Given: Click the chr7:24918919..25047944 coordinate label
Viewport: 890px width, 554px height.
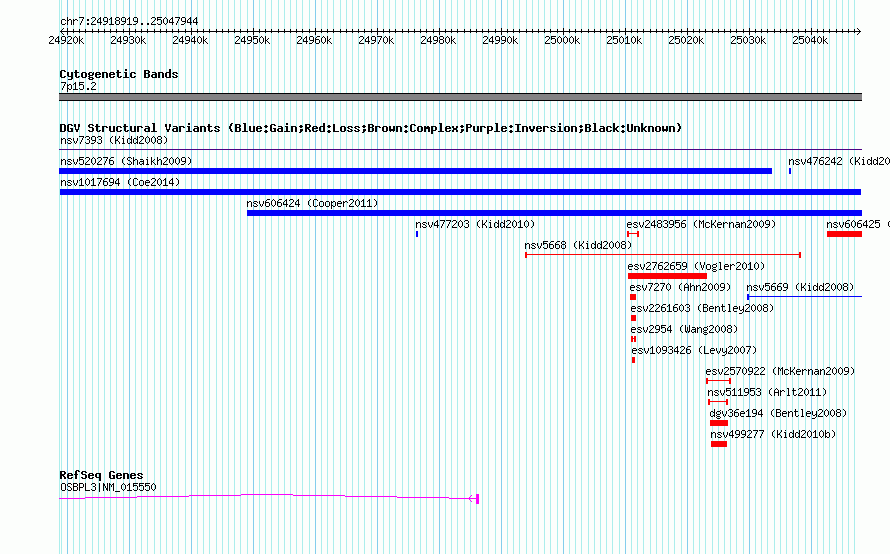Looking at the screenshot, I should point(129,21).
